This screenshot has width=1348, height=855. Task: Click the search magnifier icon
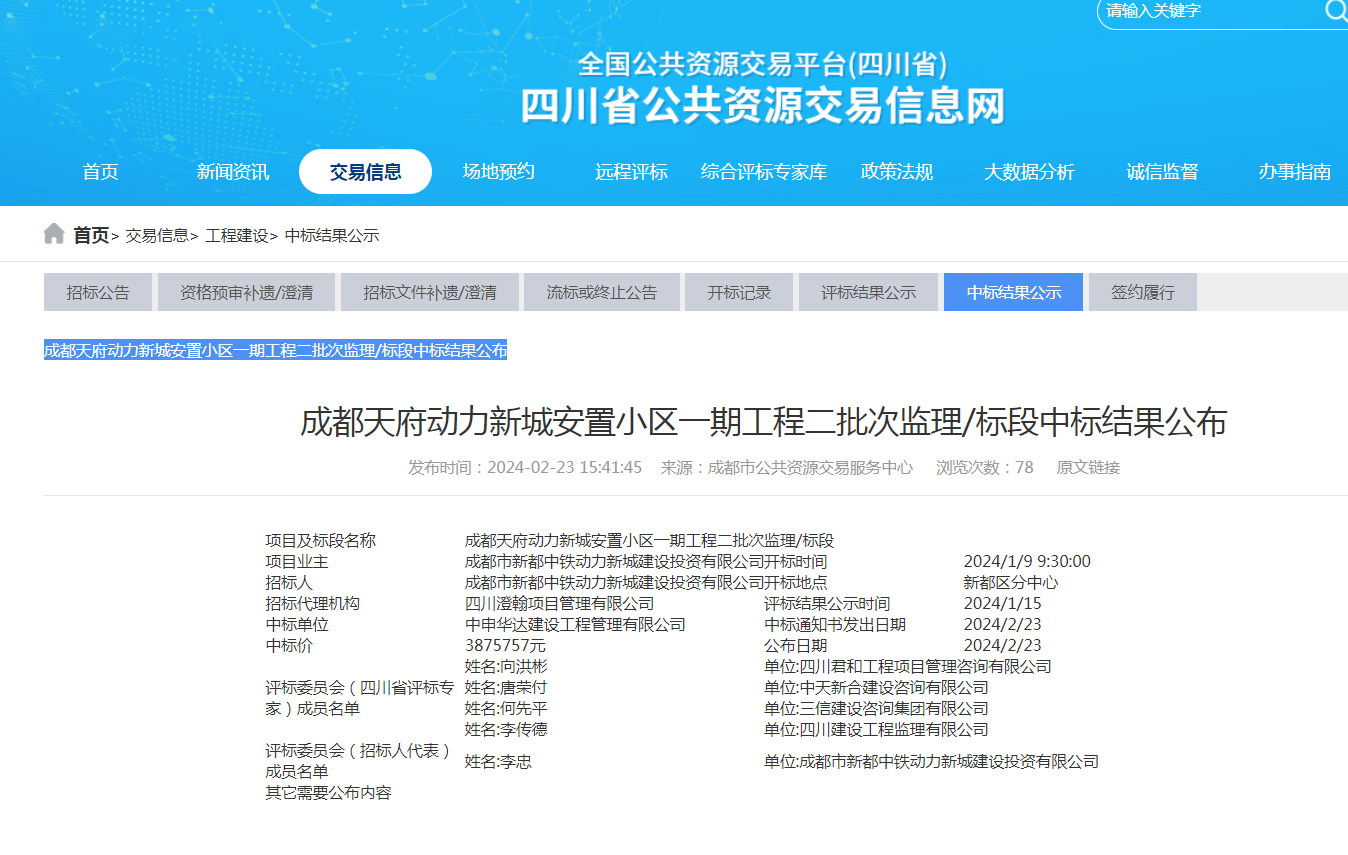coord(1335,11)
